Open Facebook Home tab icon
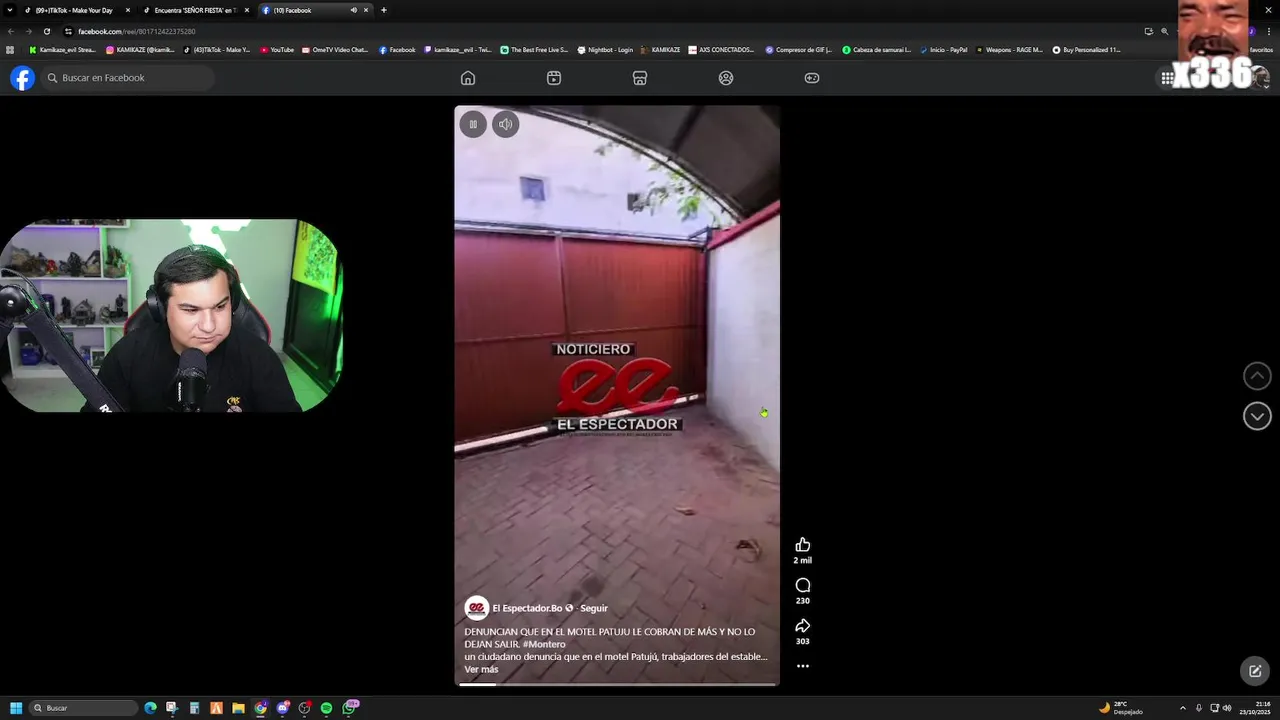 468,78
